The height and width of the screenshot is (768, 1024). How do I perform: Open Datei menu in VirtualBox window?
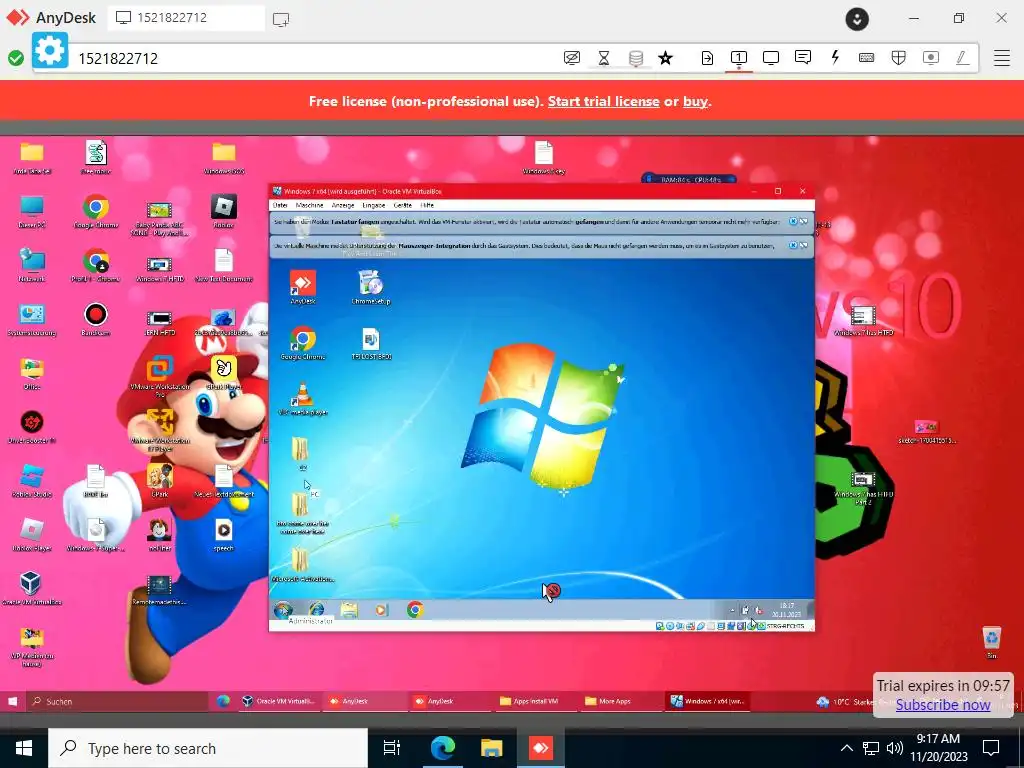(280, 205)
